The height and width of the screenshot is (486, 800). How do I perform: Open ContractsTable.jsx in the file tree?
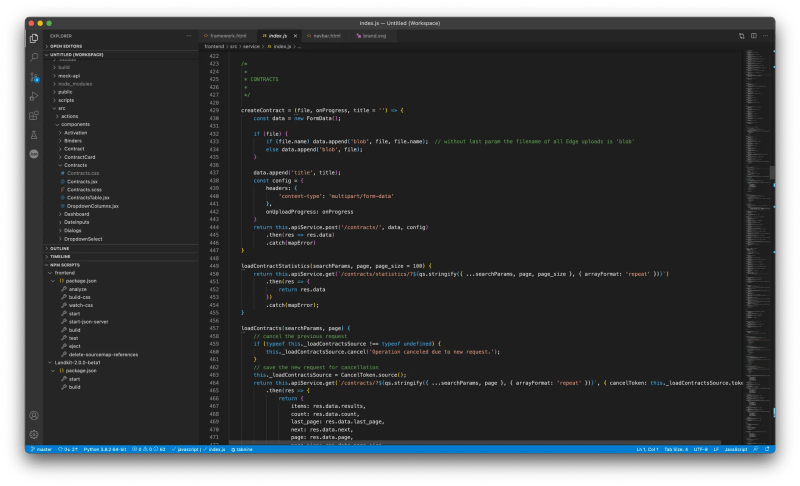(88, 198)
